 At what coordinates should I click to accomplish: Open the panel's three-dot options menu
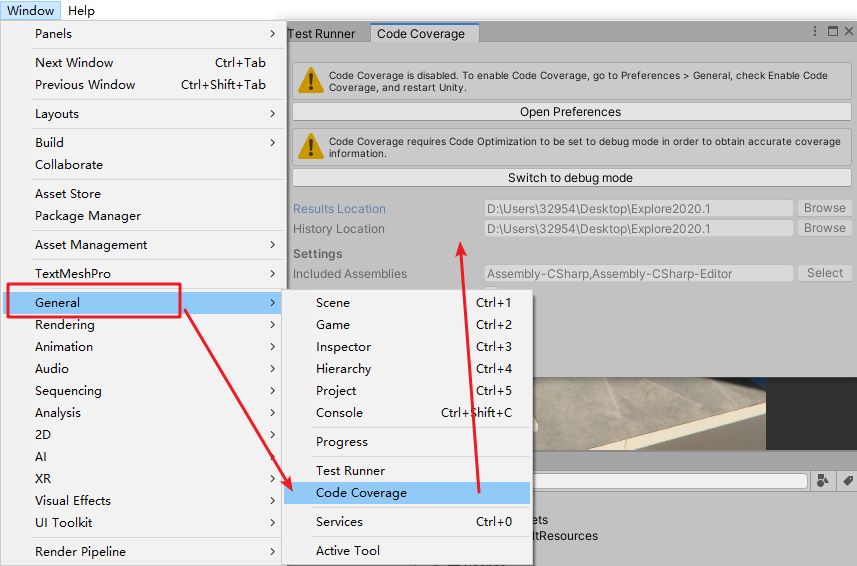pyautogui.click(x=815, y=32)
